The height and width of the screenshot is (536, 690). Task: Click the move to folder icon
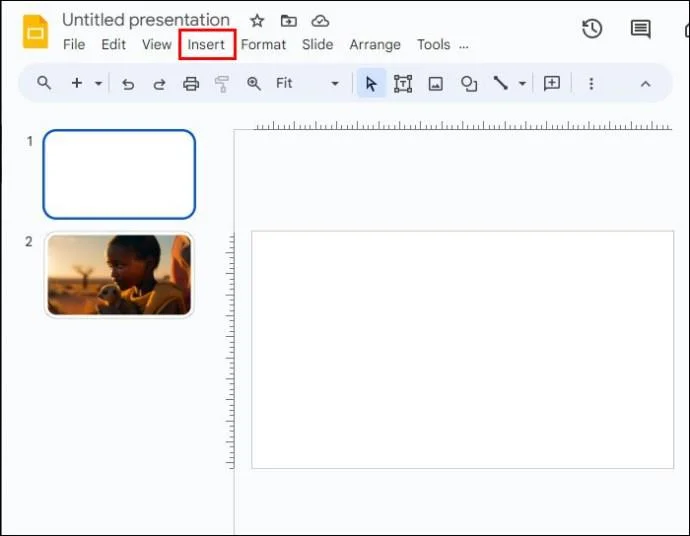point(289,21)
